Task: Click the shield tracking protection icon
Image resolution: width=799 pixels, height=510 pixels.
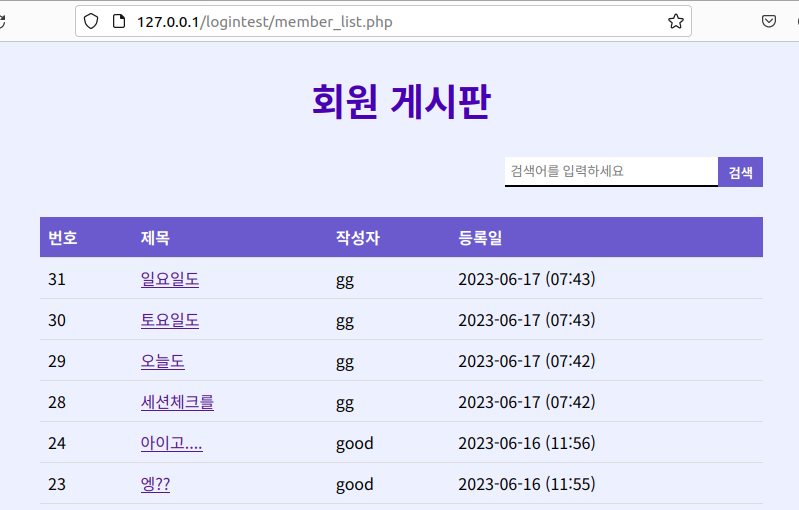Action: (91, 21)
